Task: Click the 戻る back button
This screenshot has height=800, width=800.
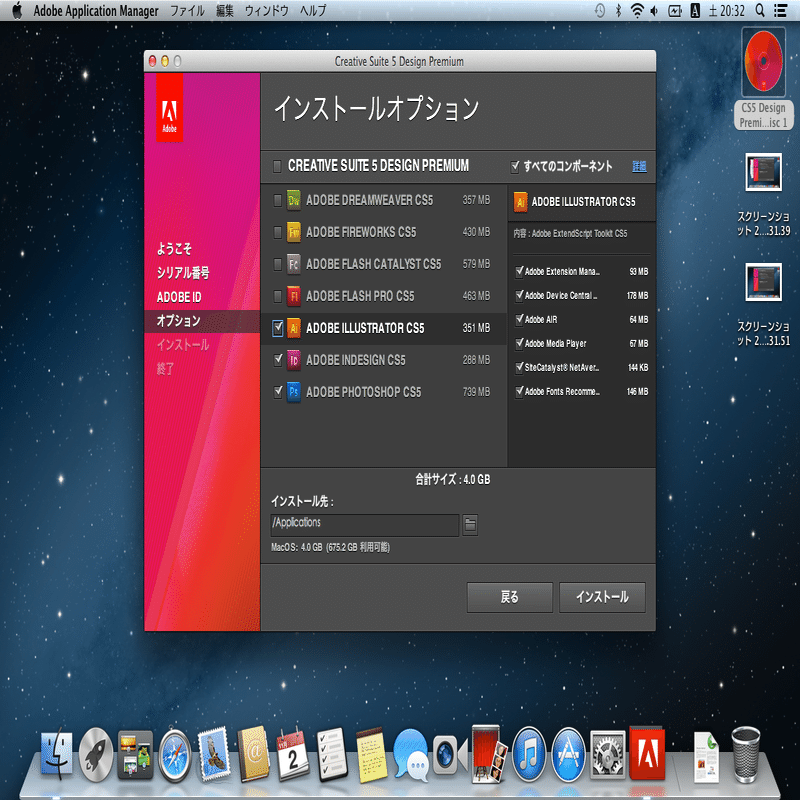Action: (x=509, y=597)
